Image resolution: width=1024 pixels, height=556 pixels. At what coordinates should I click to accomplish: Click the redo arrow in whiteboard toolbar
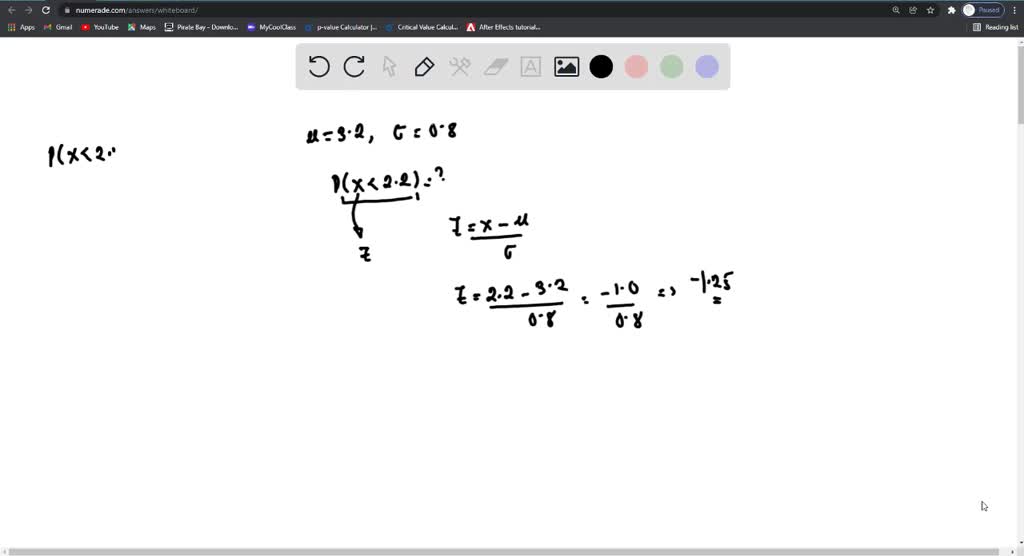coord(354,67)
